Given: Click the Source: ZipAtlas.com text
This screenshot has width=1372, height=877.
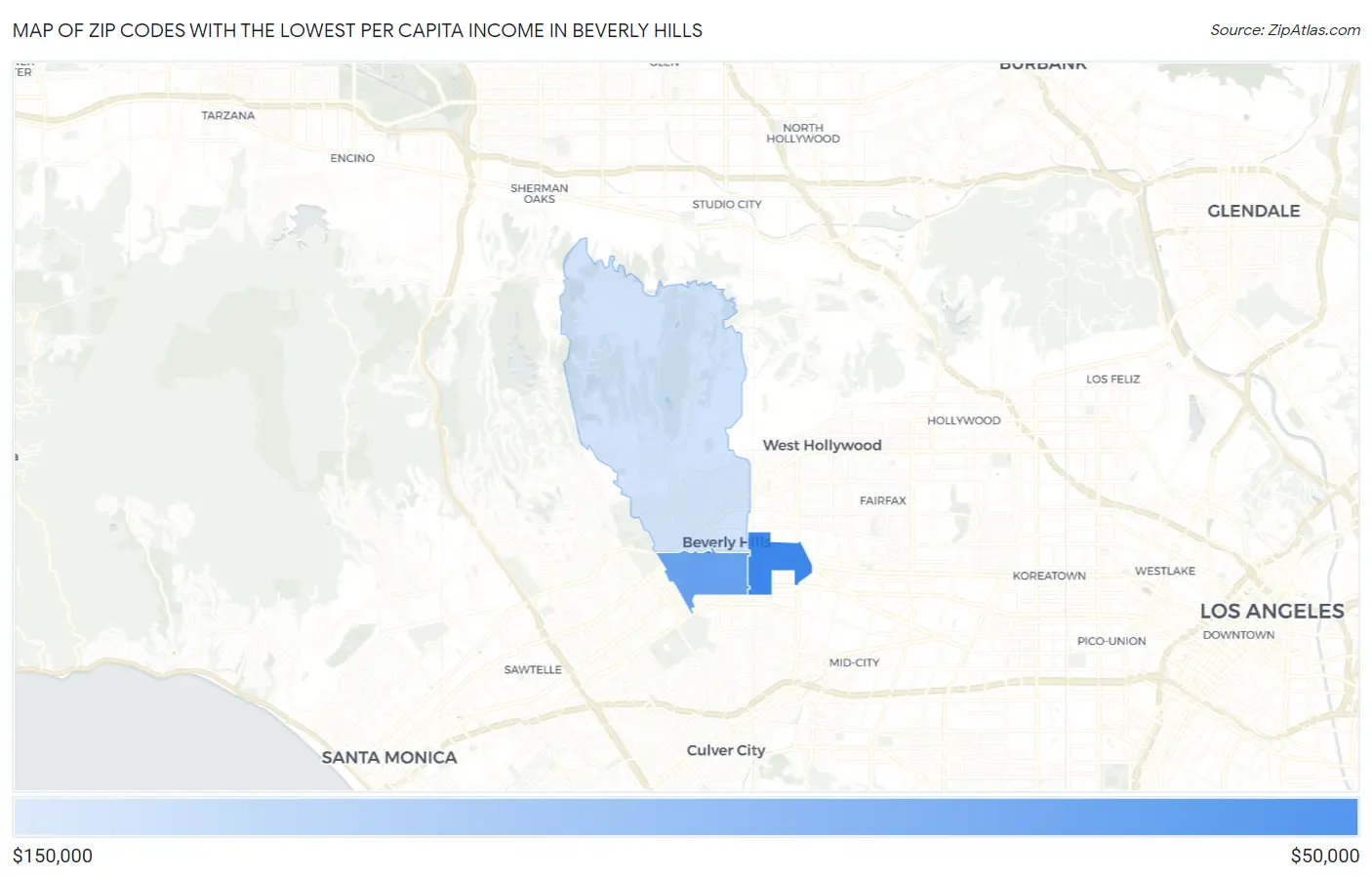Looking at the screenshot, I should click(1285, 30).
